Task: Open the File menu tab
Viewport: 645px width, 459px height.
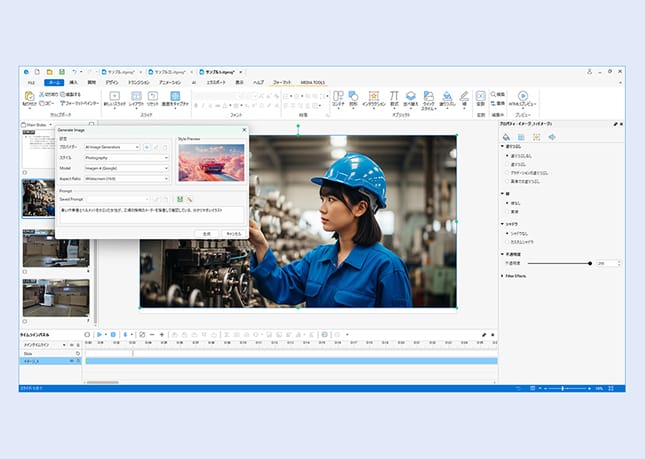Action: pyautogui.click(x=30, y=82)
